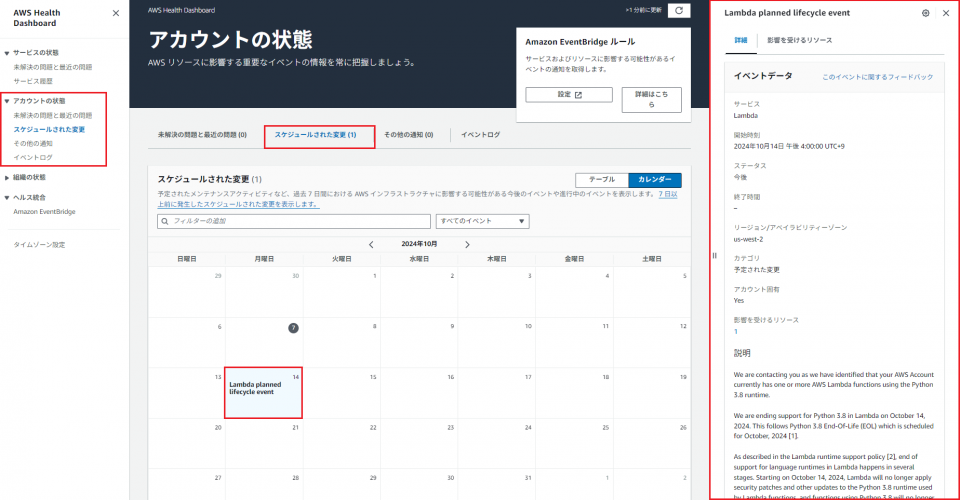Click the 予定された変更 category value
This screenshot has height=500, width=960.
(x=757, y=270)
